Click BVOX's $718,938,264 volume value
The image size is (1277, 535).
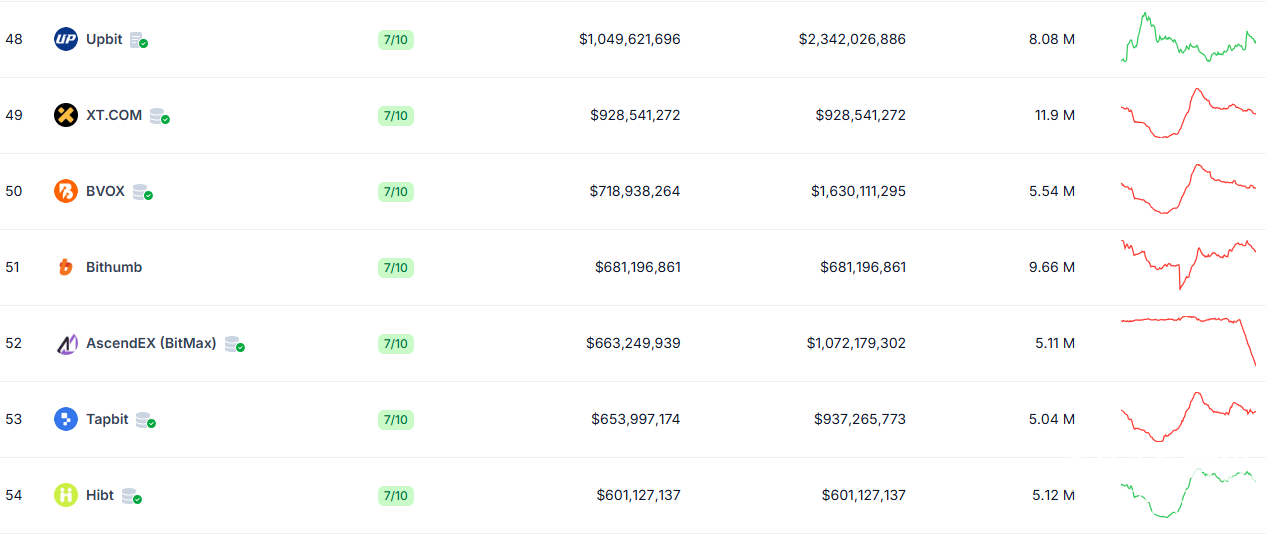pos(634,191)
